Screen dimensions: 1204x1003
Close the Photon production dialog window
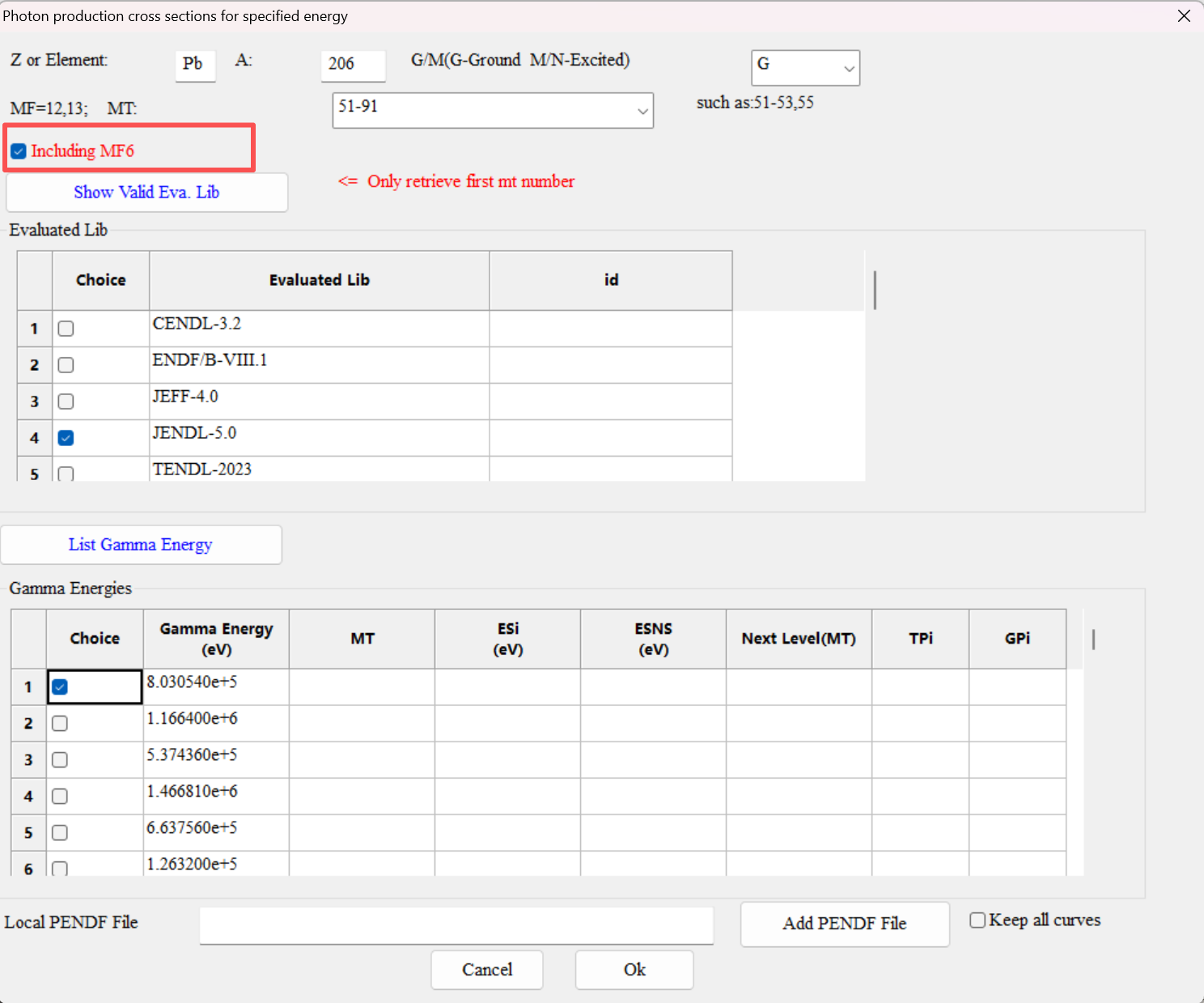[x=1184, y=16]
